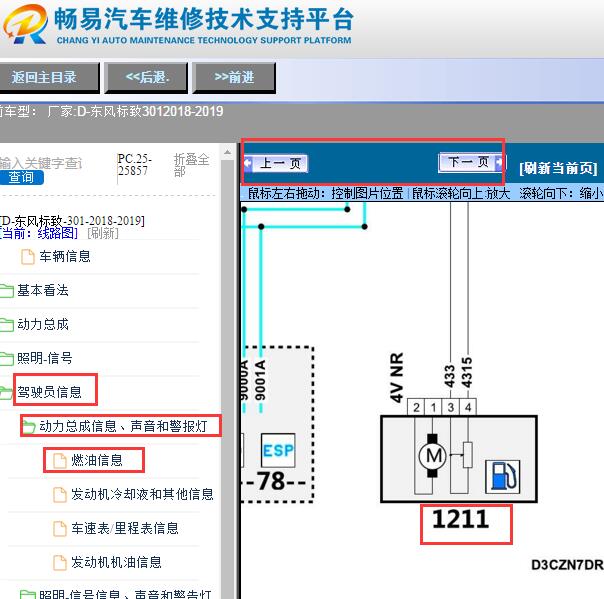Click the page icon beside 发动机冷却液和其他信息
604x599 pixels.
click(x=60, y=495)
